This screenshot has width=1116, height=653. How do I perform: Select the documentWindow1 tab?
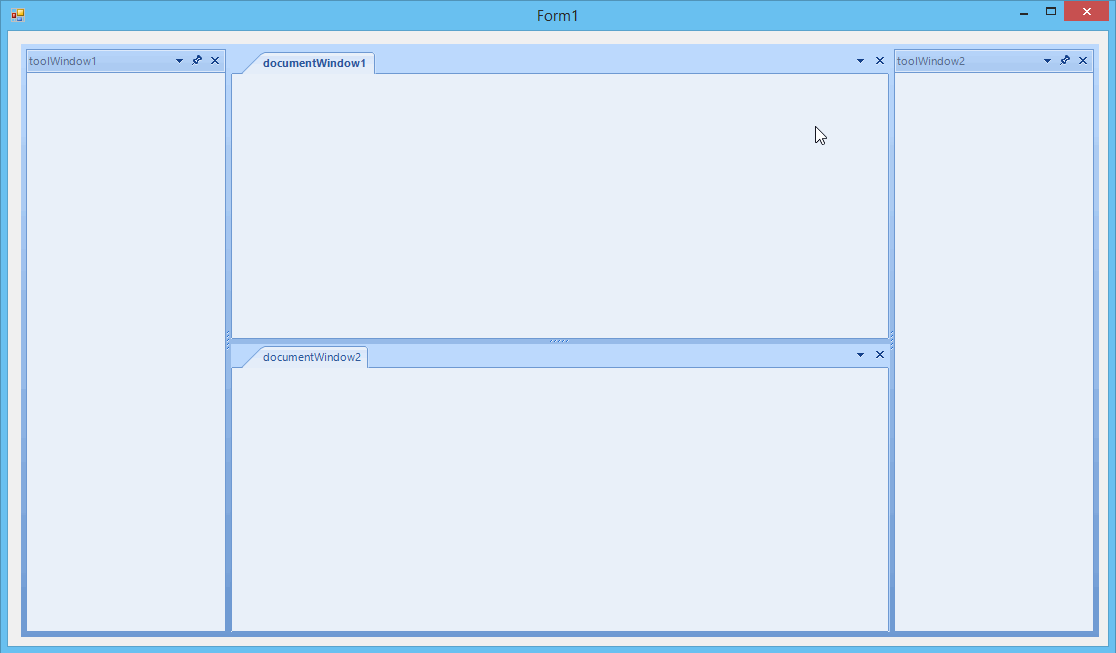(314, 63)
